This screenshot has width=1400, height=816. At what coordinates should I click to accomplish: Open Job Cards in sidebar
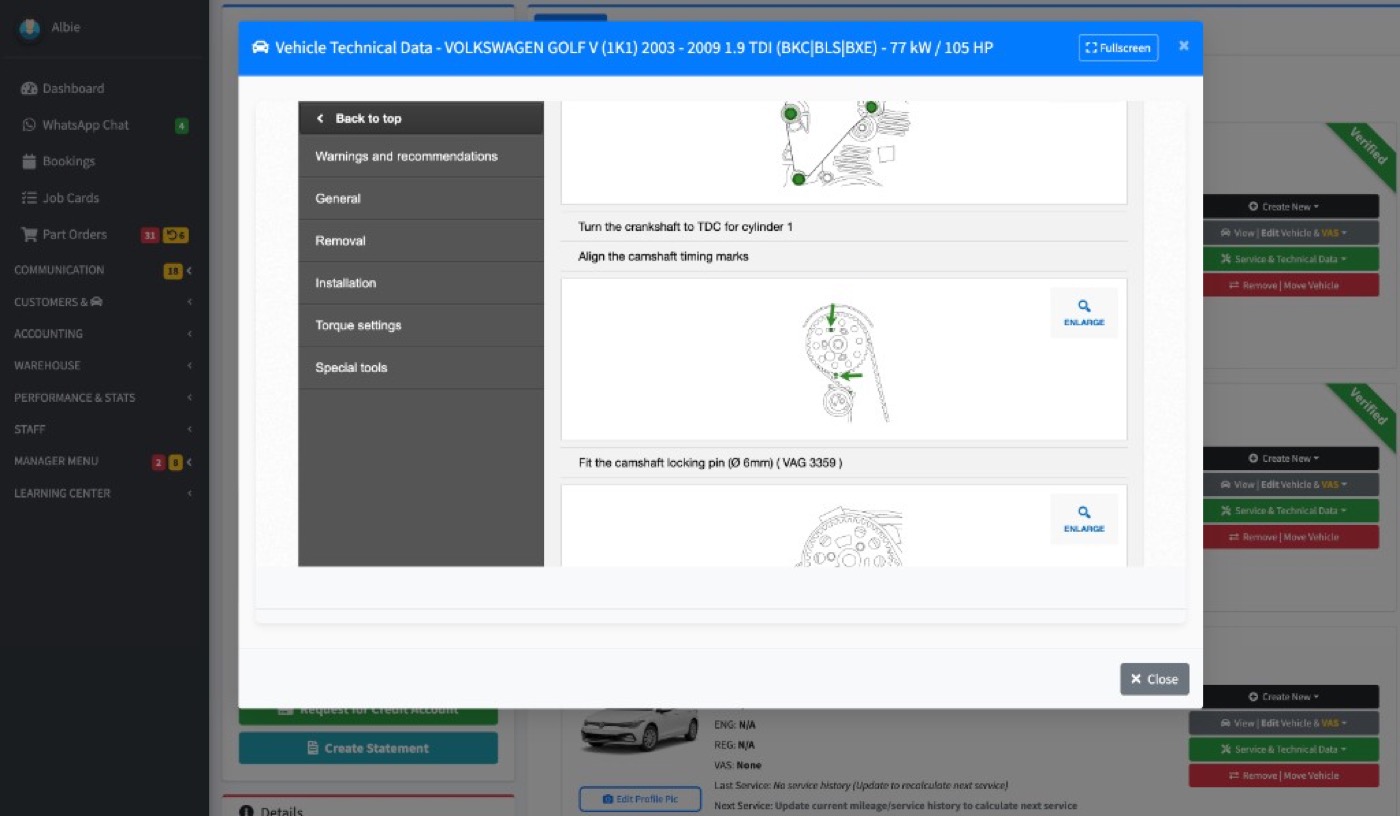70,198
